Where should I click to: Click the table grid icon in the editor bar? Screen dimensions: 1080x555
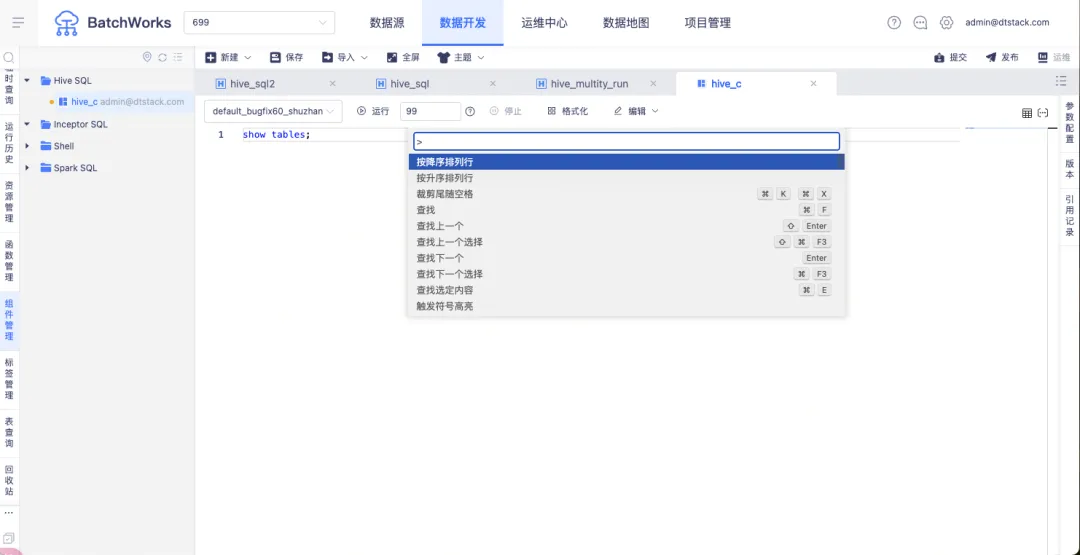coord(1027,113)
